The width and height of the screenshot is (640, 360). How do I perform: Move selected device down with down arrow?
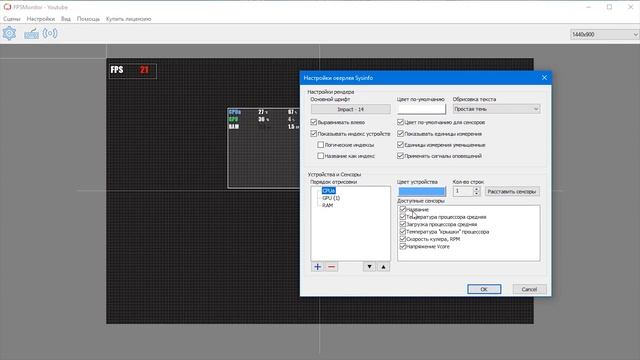(369, 267)
